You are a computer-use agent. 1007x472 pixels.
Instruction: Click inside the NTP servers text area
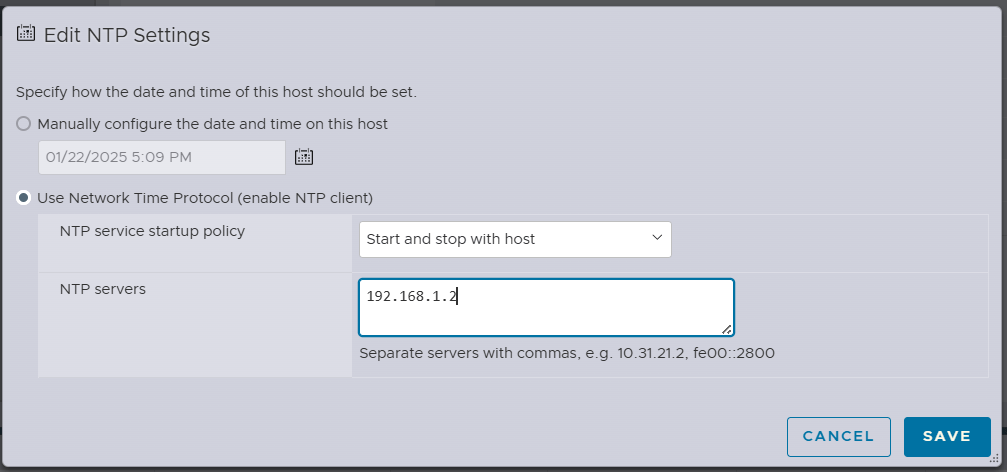click(546, 307)
